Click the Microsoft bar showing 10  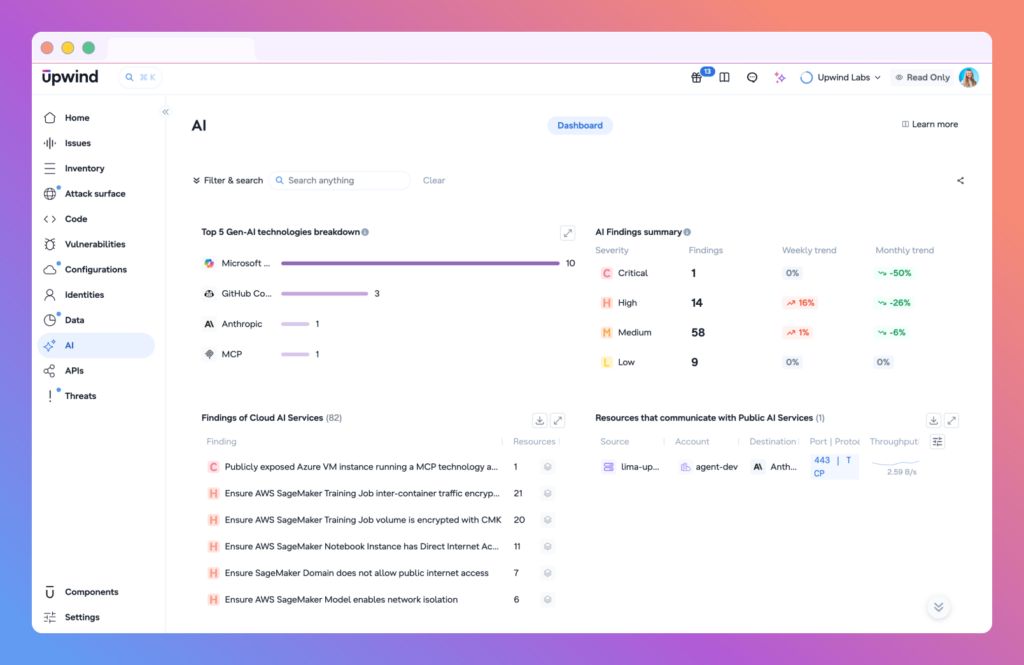click(x=420, y=263)
